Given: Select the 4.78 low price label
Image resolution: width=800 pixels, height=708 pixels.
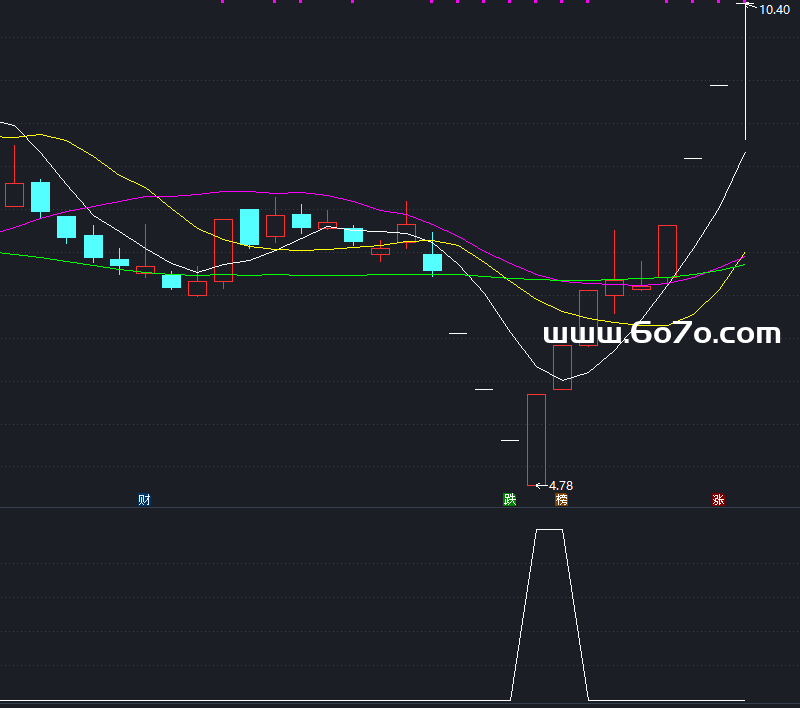Looking at the screenshot, I should (x=561, y=486).
